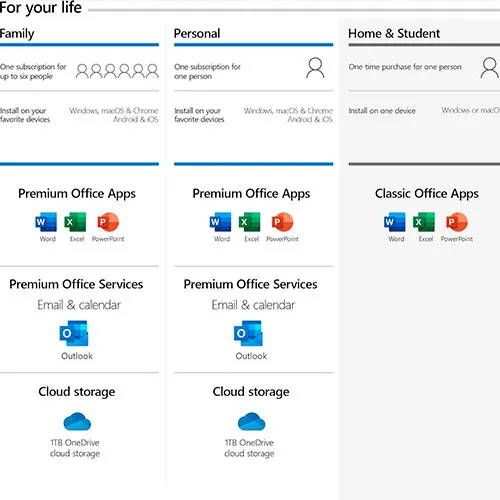Click the Outlook icon in the Personal column
Viewport: 500px width, 500px height.
click(x=248, y=333)
